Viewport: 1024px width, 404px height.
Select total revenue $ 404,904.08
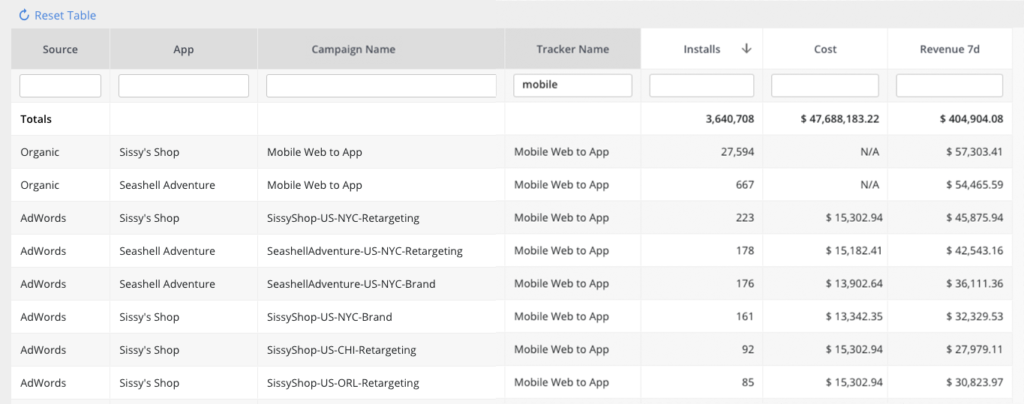[971, 119]
